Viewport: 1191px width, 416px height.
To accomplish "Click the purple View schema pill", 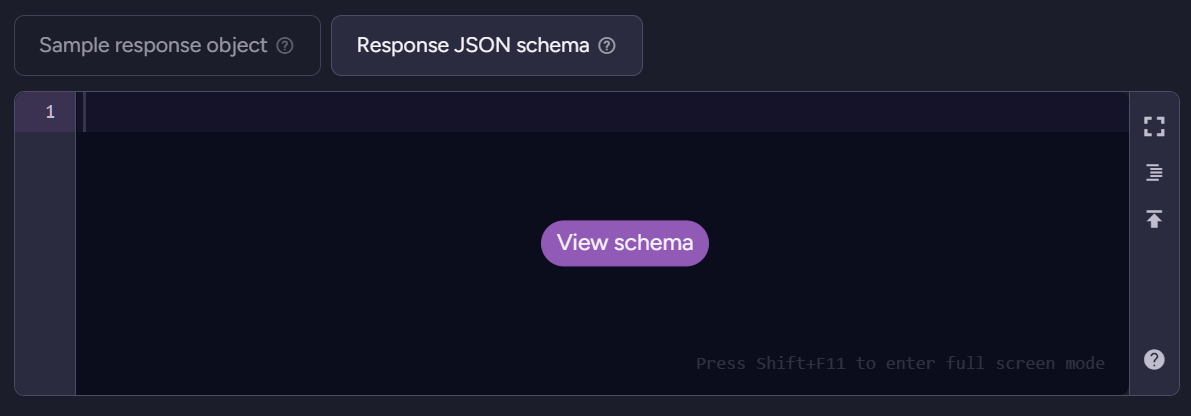I will [624, 243].
